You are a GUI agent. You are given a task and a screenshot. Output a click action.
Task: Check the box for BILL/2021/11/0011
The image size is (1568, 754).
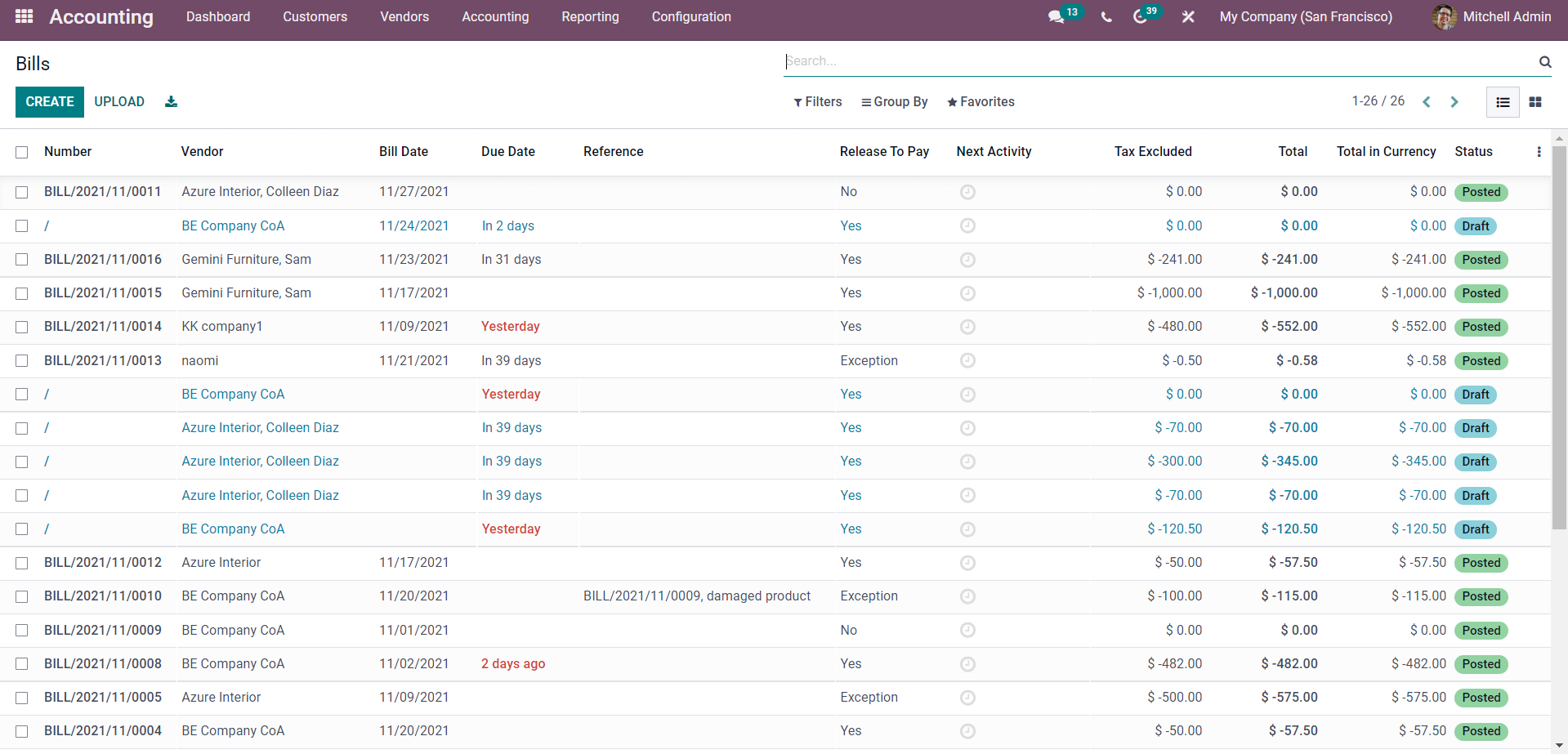pos(22,192)
